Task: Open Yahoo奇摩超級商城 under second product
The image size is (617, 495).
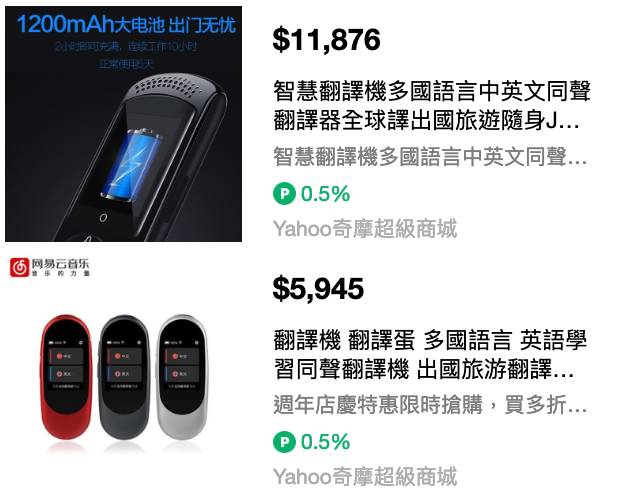Action: point(365,477)
